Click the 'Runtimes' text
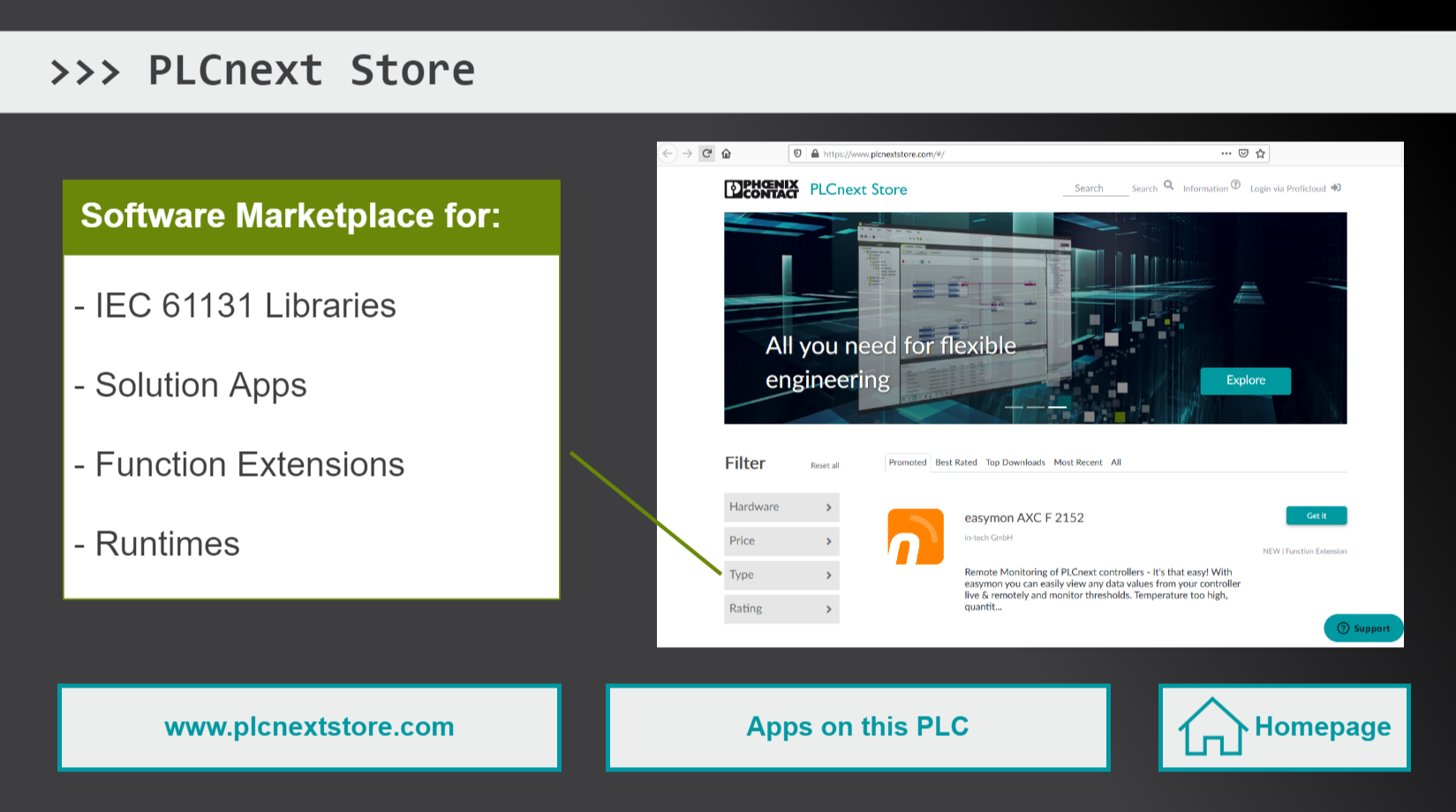This screenshot has height=812, width=1456. 167,544
